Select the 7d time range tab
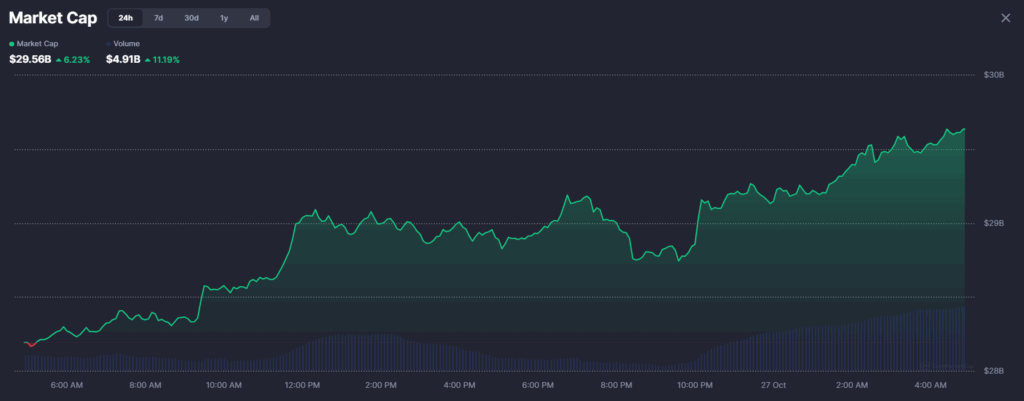Screen dimensions: 1024x401 158,18
